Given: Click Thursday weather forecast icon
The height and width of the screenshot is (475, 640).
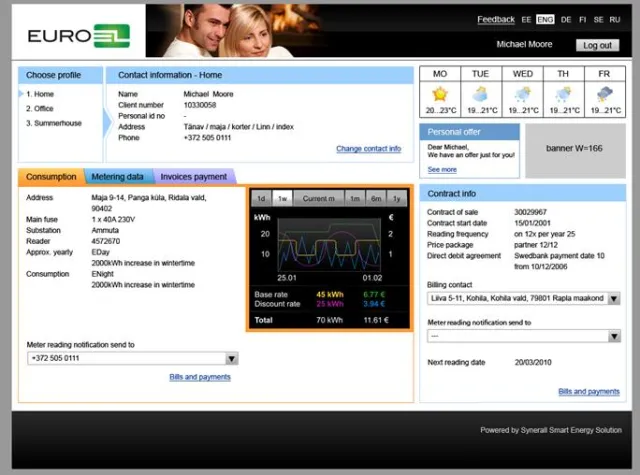Looking at the screenshot, I should 563,94.
